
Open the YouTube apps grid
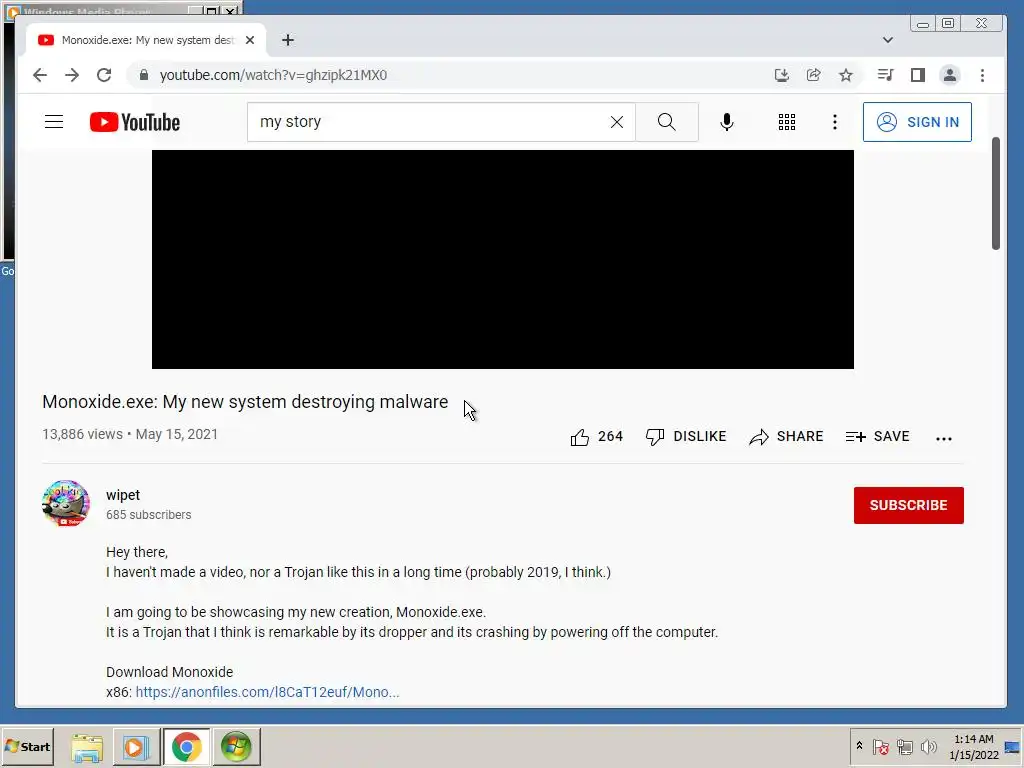pyautogui.click(x=787, y=122)
